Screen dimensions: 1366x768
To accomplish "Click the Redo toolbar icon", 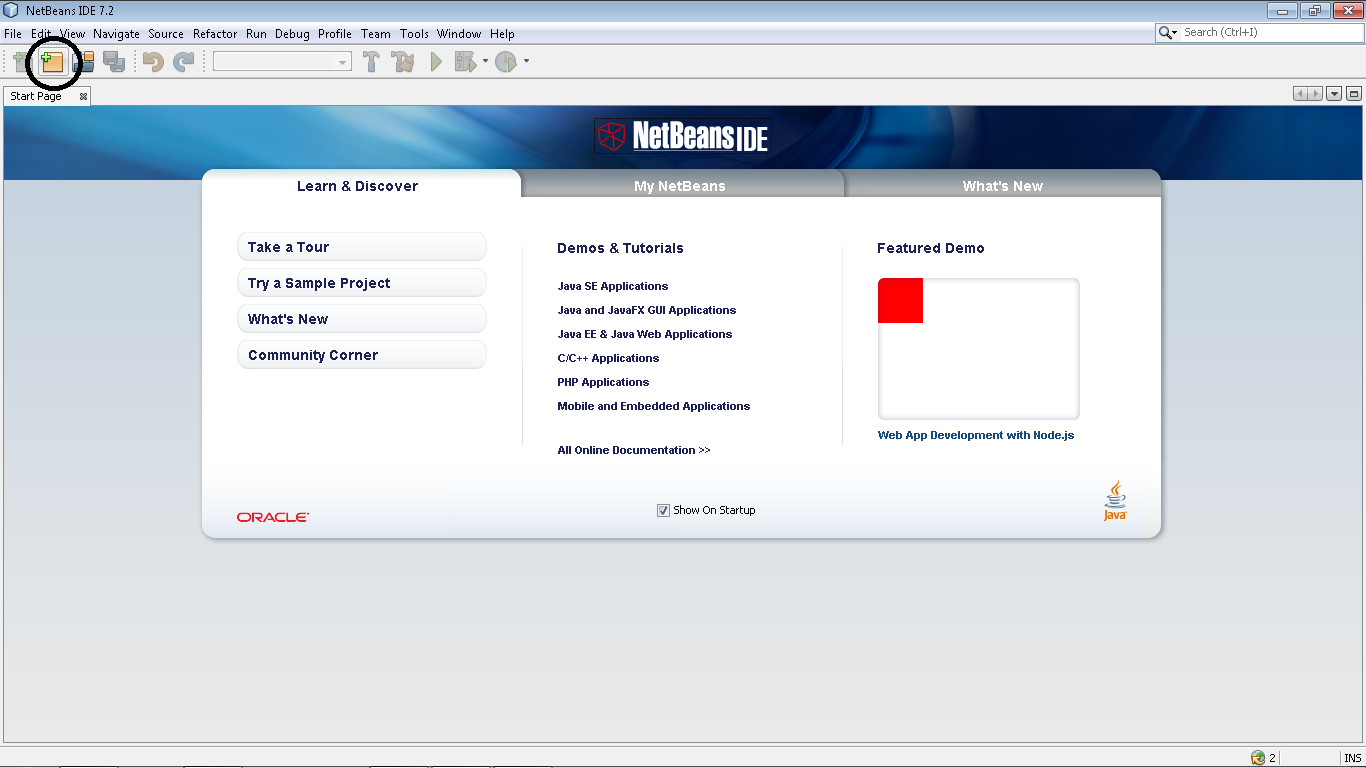I will [x=183, y=62].
